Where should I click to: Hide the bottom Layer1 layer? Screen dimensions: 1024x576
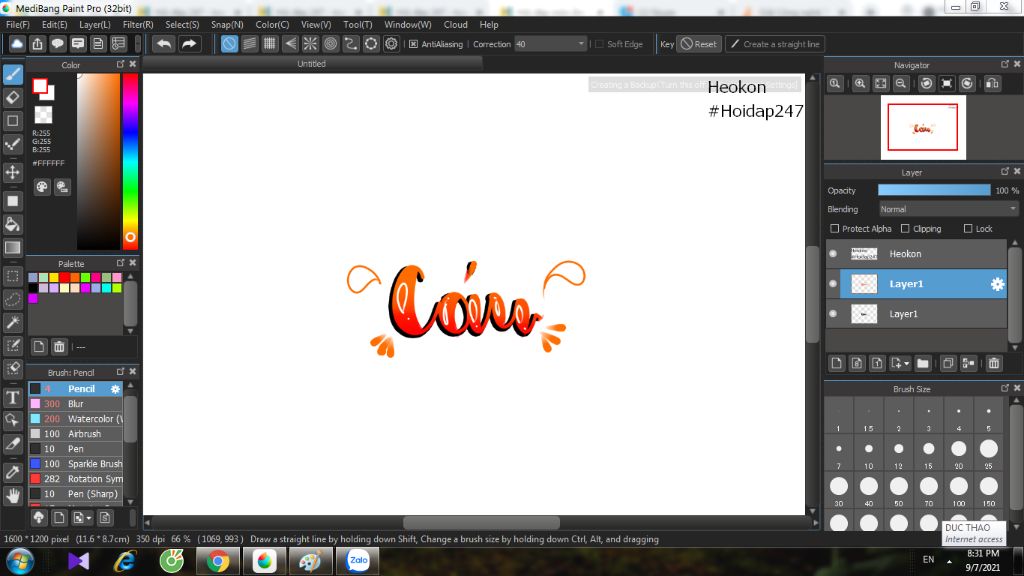pos(833,314)
